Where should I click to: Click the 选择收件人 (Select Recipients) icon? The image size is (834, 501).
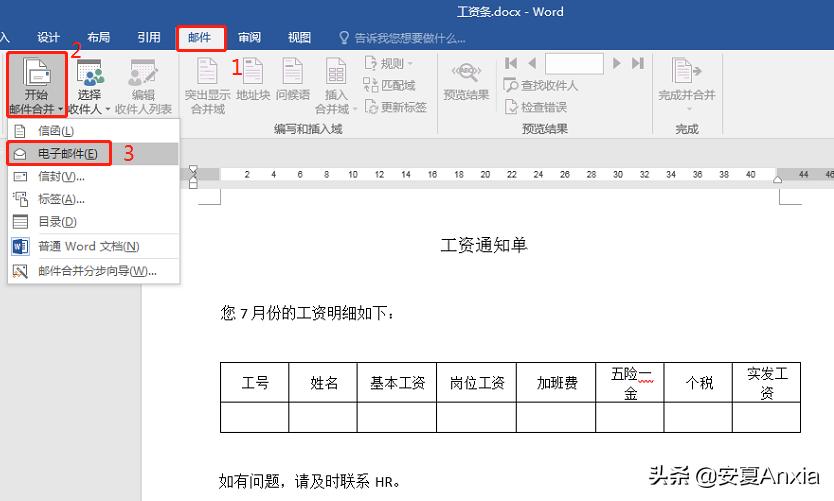point(89,73)
